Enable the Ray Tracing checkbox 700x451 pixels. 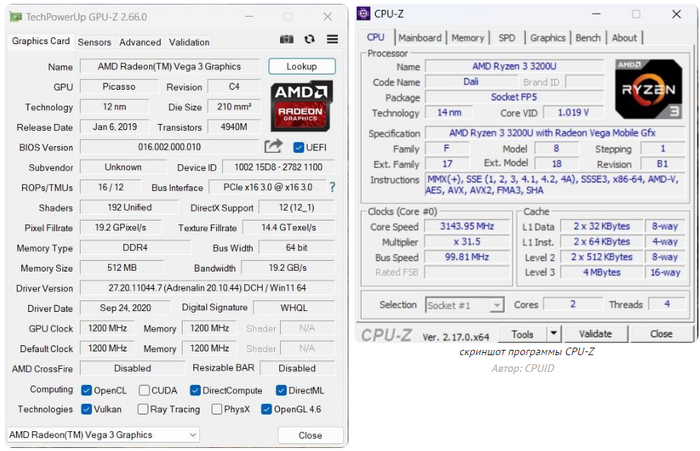pos(142,409)
